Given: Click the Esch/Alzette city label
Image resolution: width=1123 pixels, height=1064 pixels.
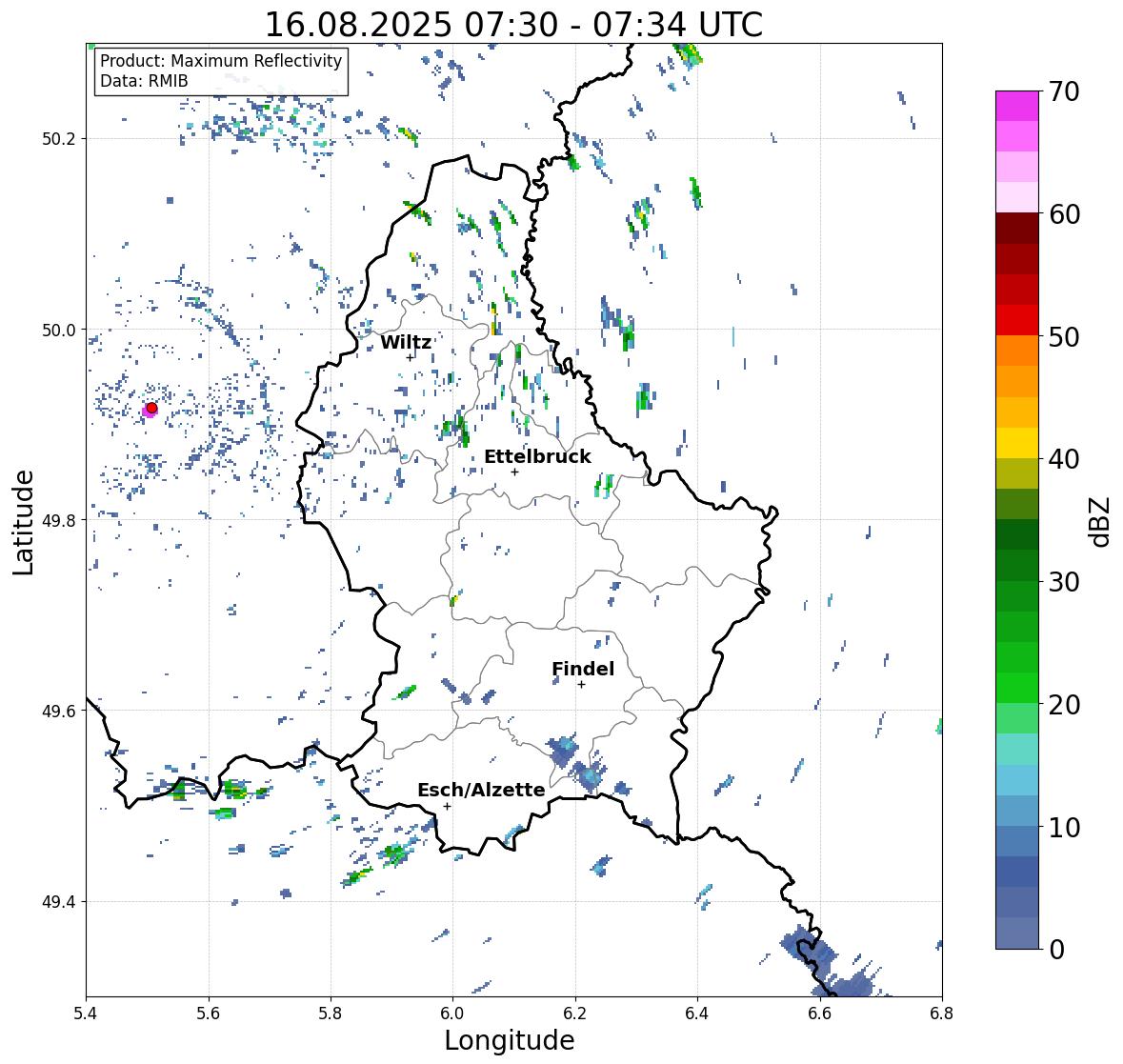Looking at the screenshot, I should [x=481, y=790].
